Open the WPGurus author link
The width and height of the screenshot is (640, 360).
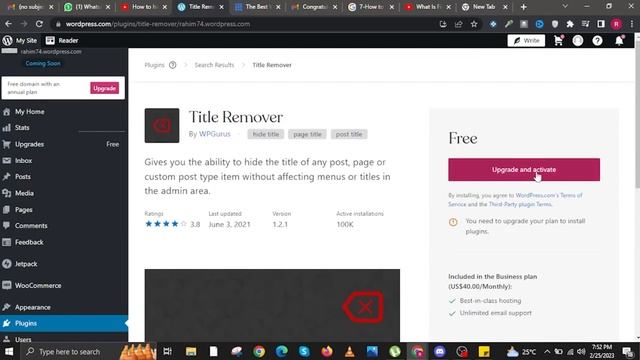coord(215,134)
